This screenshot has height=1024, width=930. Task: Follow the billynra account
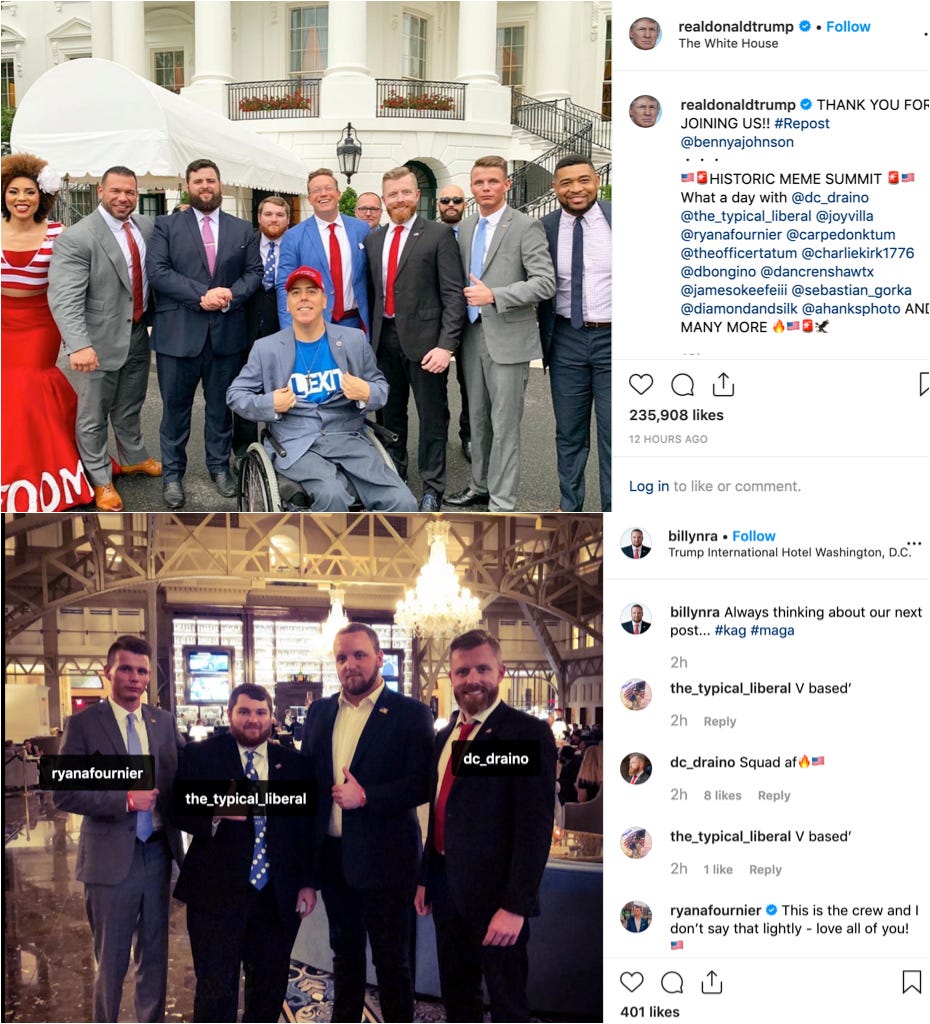tap(754, 536)
